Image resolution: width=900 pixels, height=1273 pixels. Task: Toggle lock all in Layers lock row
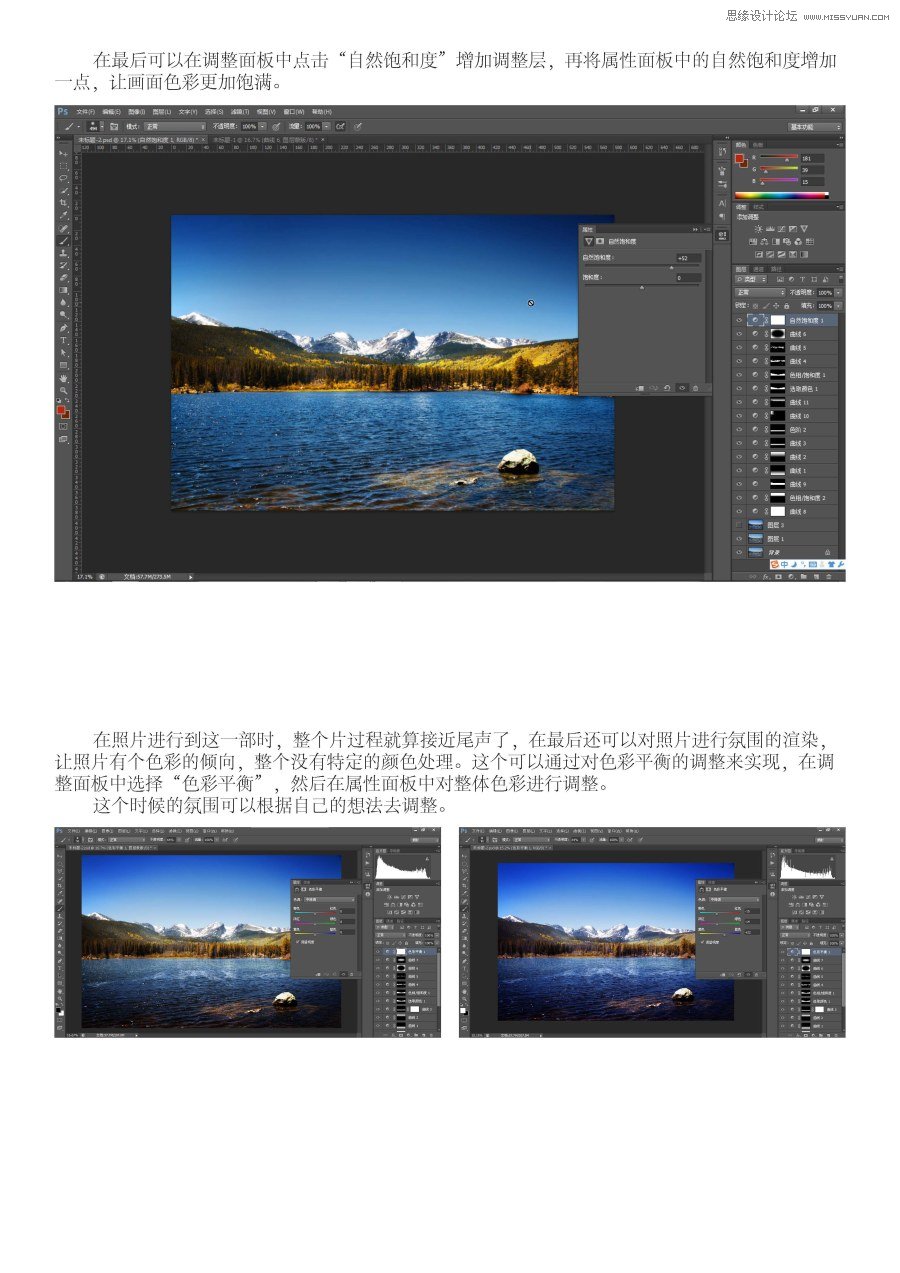click(786, 306)
